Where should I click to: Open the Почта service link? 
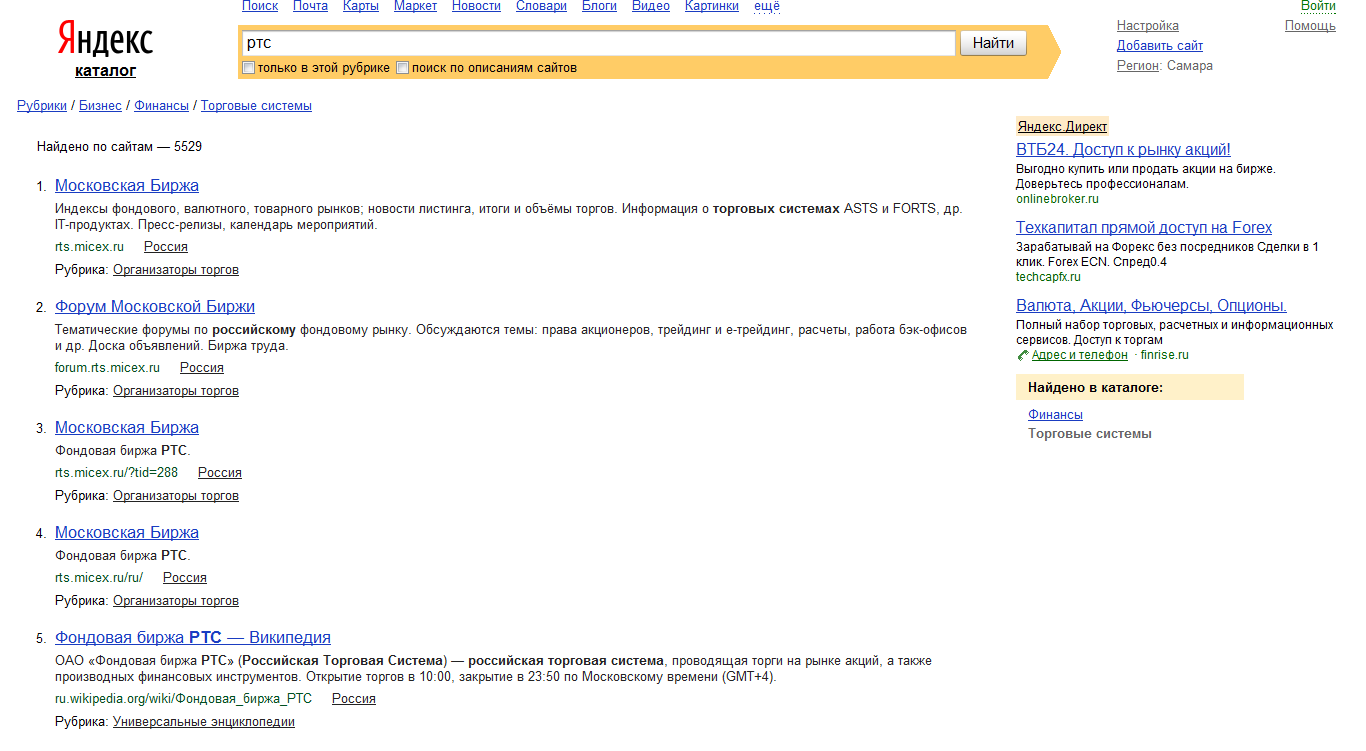click(x=310, y=6)
